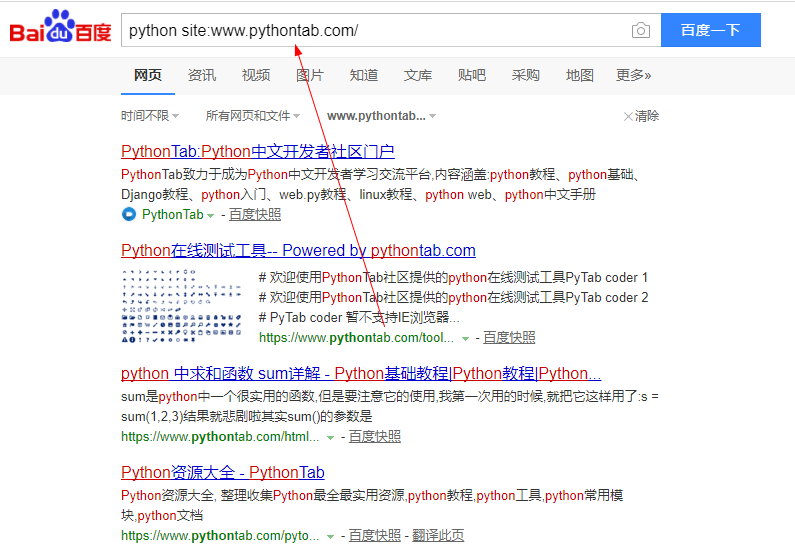Image resolution: width=795 pixels, height=554 pixels.
Task: Open result Python在线测试工具-- Powered by pythontab.com
Action: 298,250
